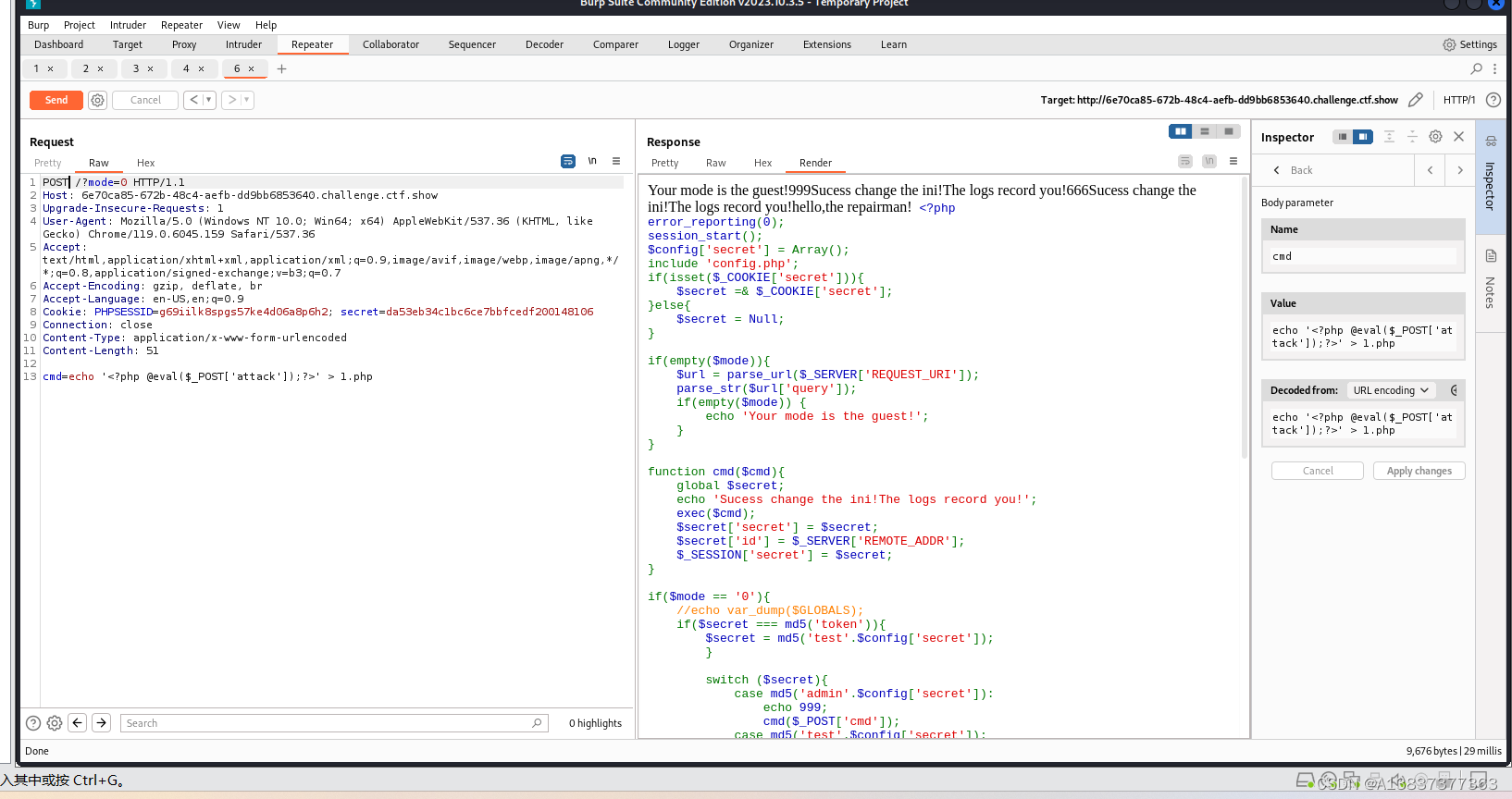Open the response pane hamburger menu
The height and width of the screenshot is (799, 1512).
1233,161
